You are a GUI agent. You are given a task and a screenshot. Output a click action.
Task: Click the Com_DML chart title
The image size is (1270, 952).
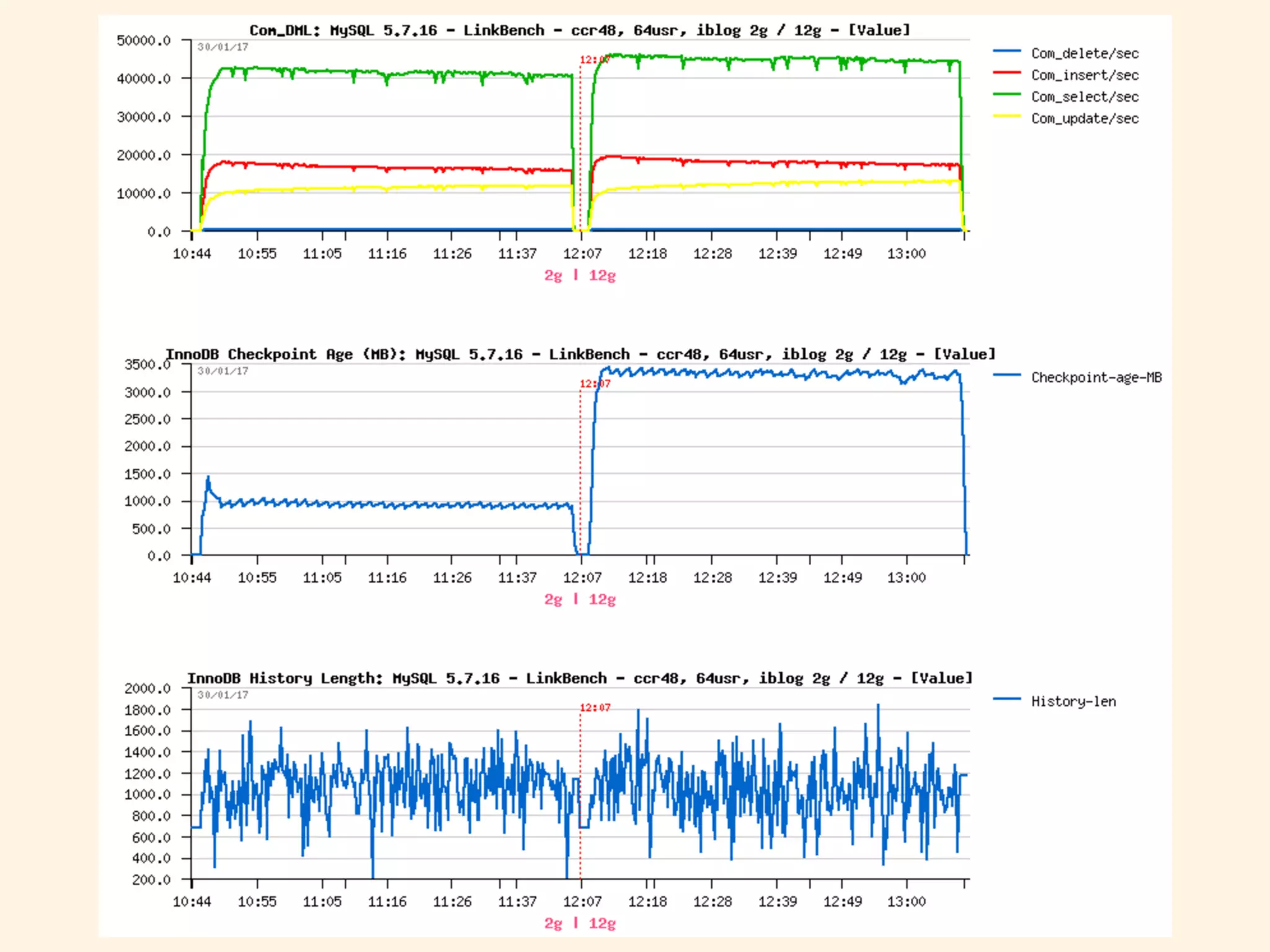580,30
